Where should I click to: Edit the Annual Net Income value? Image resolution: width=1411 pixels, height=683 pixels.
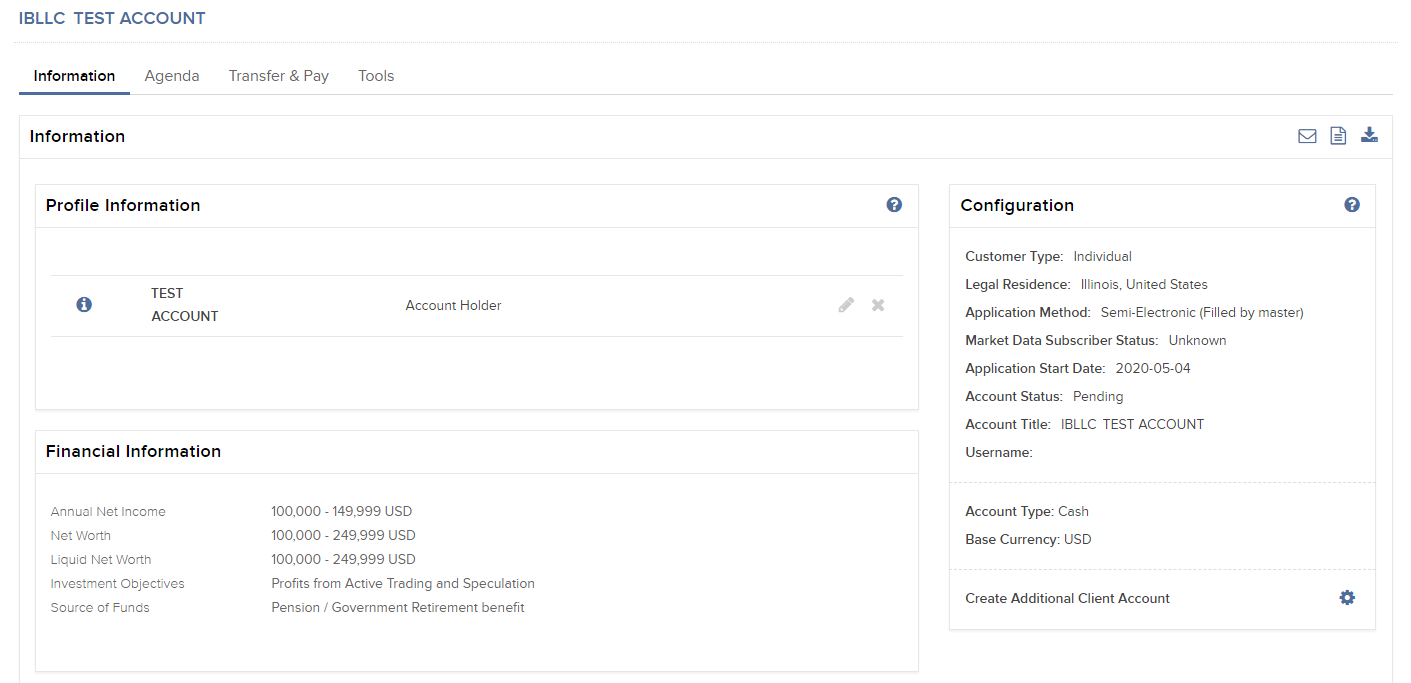pos(341,511)
